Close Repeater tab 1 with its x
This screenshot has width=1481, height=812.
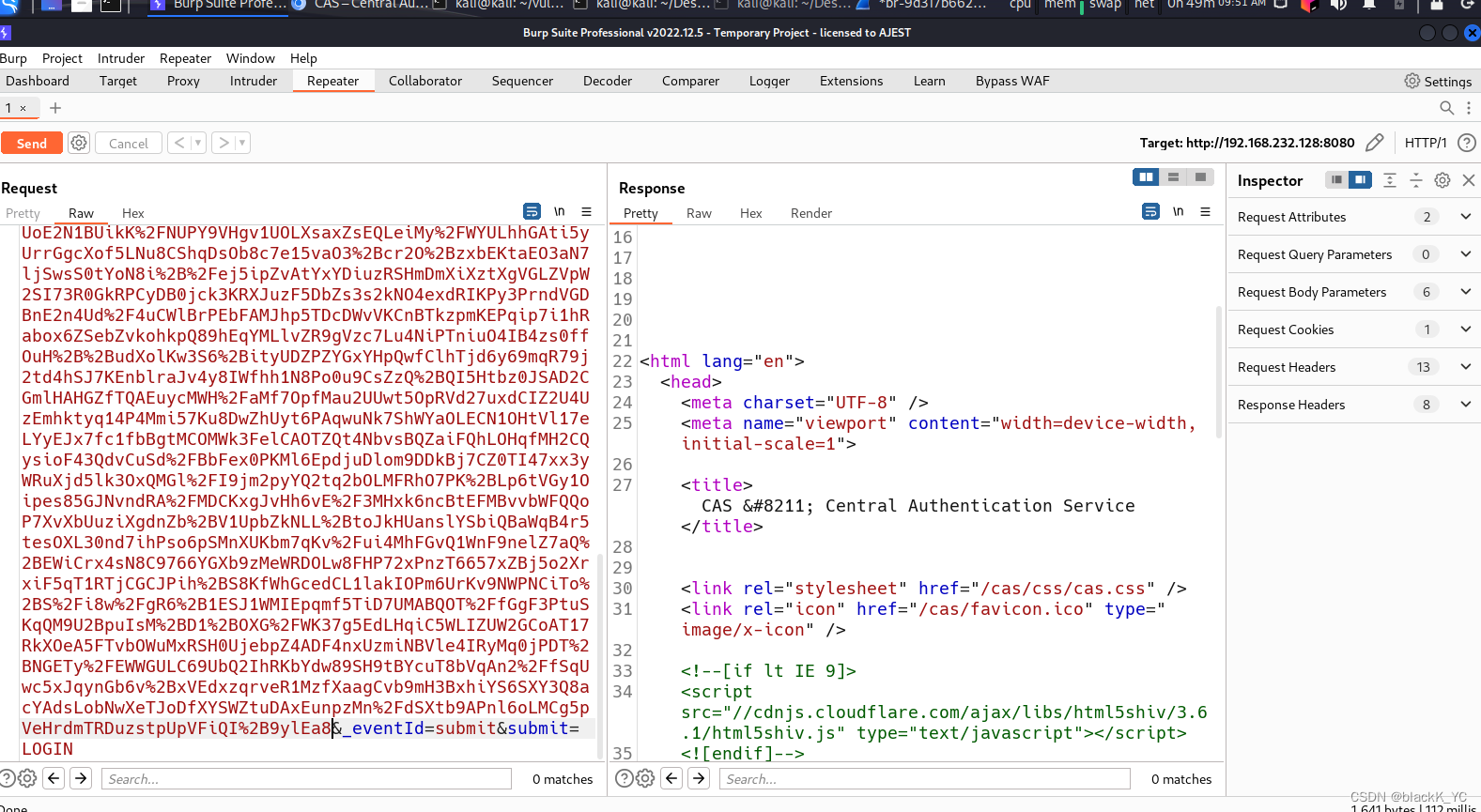click(x=23, y=109)
